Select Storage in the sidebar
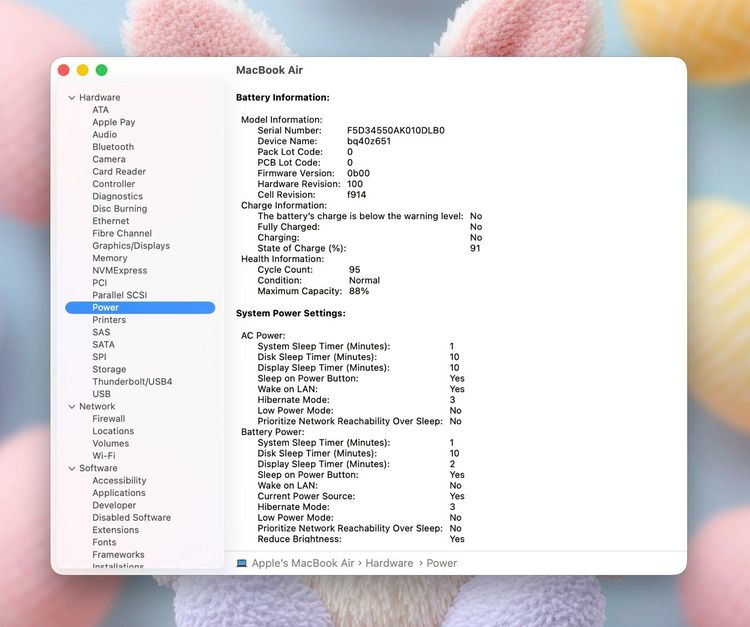The image size is (750, 627). (x=110, y=369)
